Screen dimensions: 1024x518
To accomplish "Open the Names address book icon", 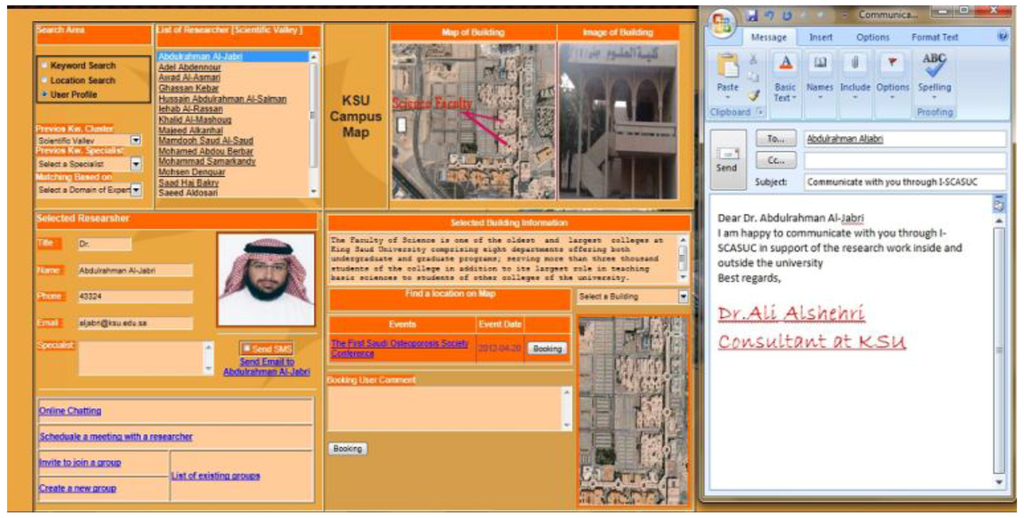I will (820, 64).
